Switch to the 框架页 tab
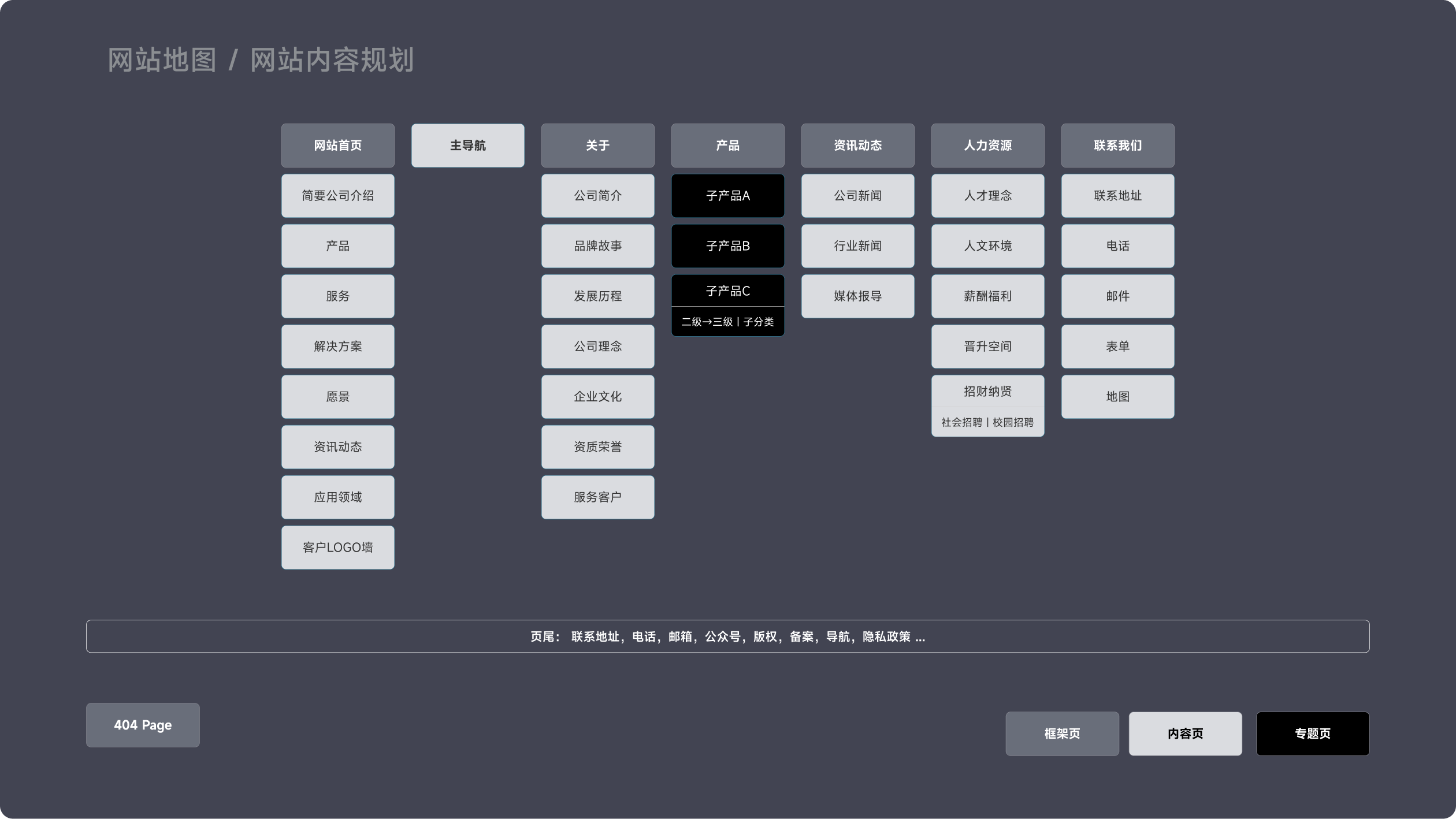 click(1062, 734)
